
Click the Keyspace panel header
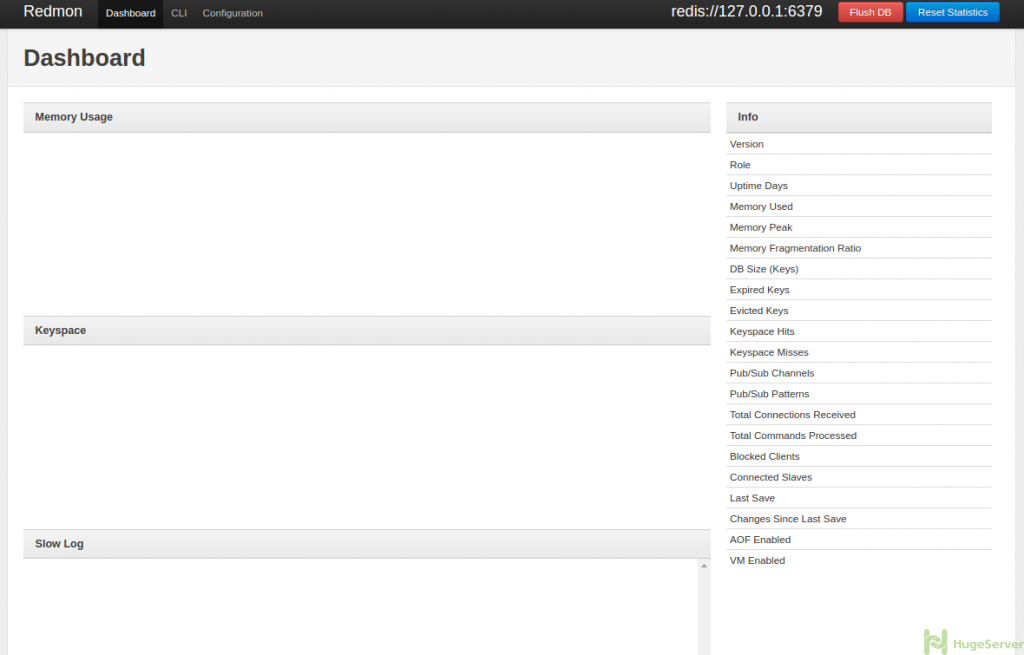tap(58, 330)
